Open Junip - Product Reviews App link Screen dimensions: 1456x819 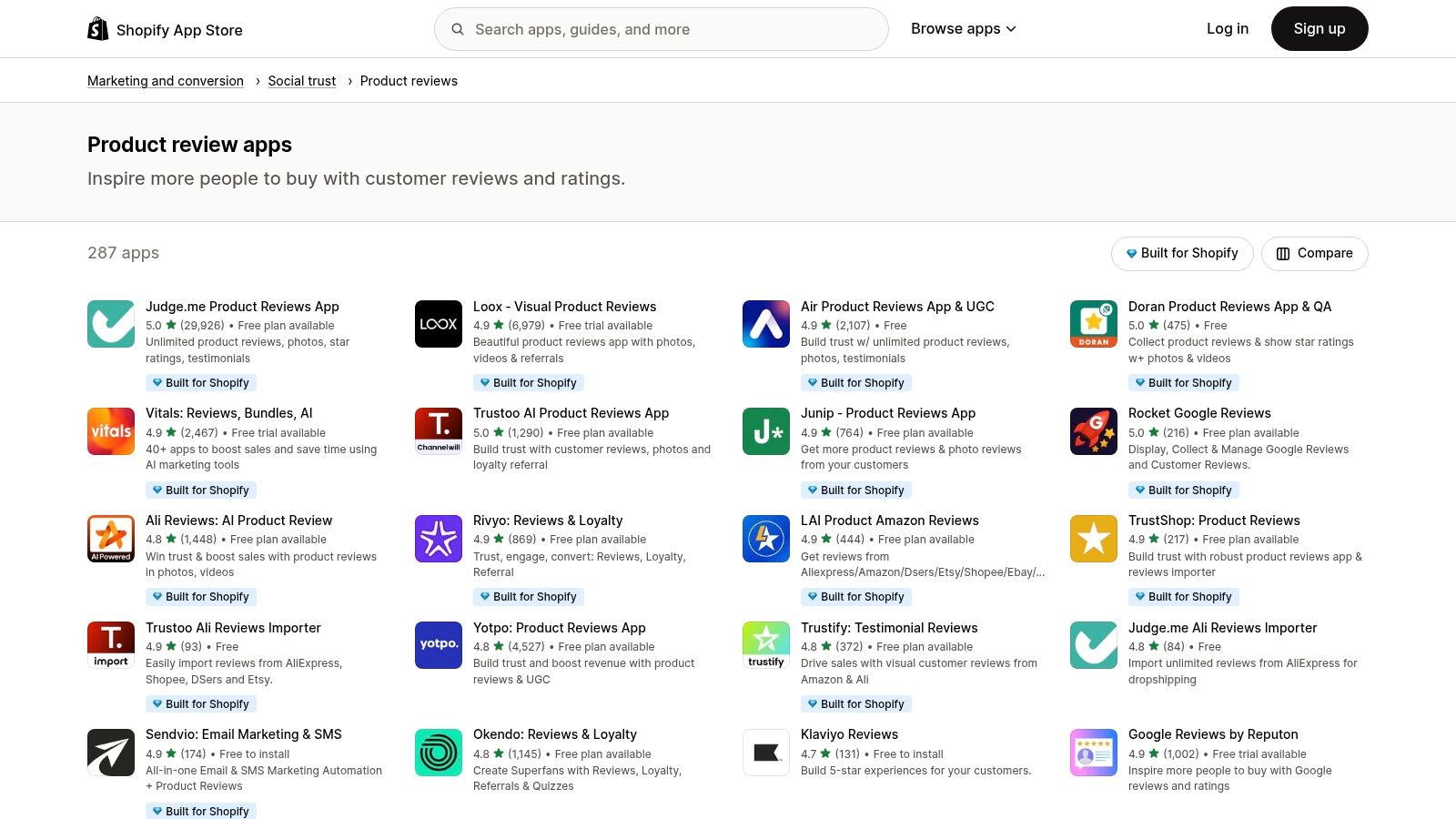click(x=888, y=413)
